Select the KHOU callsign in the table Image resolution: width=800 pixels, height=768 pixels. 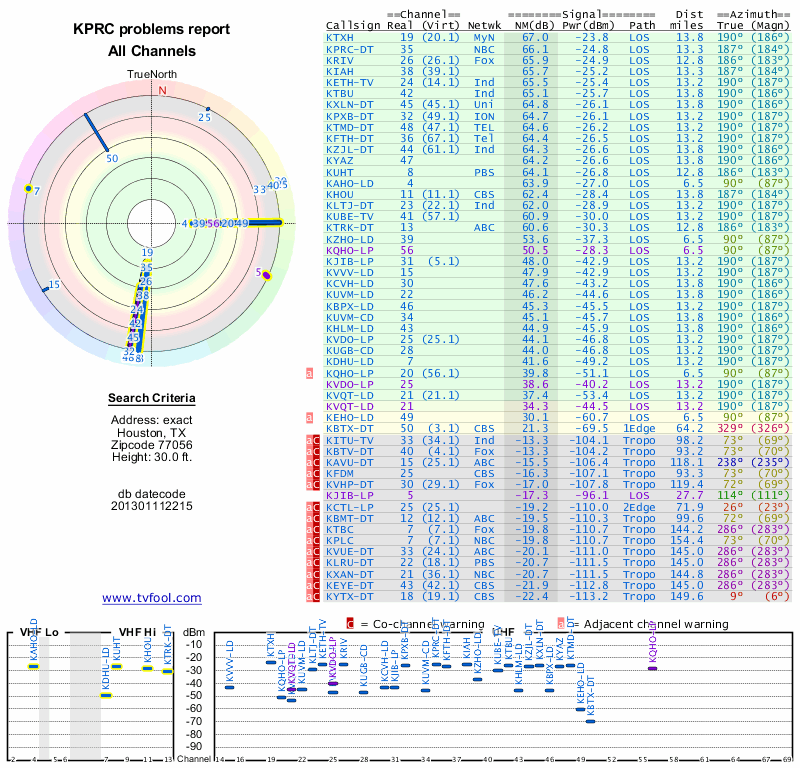tap(340, 194)
